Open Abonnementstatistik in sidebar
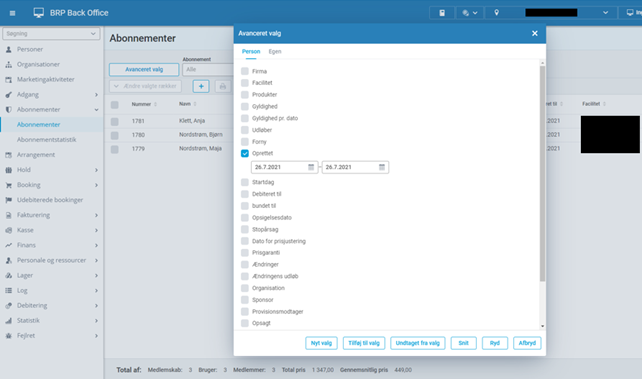 click(x=47, y=140)
